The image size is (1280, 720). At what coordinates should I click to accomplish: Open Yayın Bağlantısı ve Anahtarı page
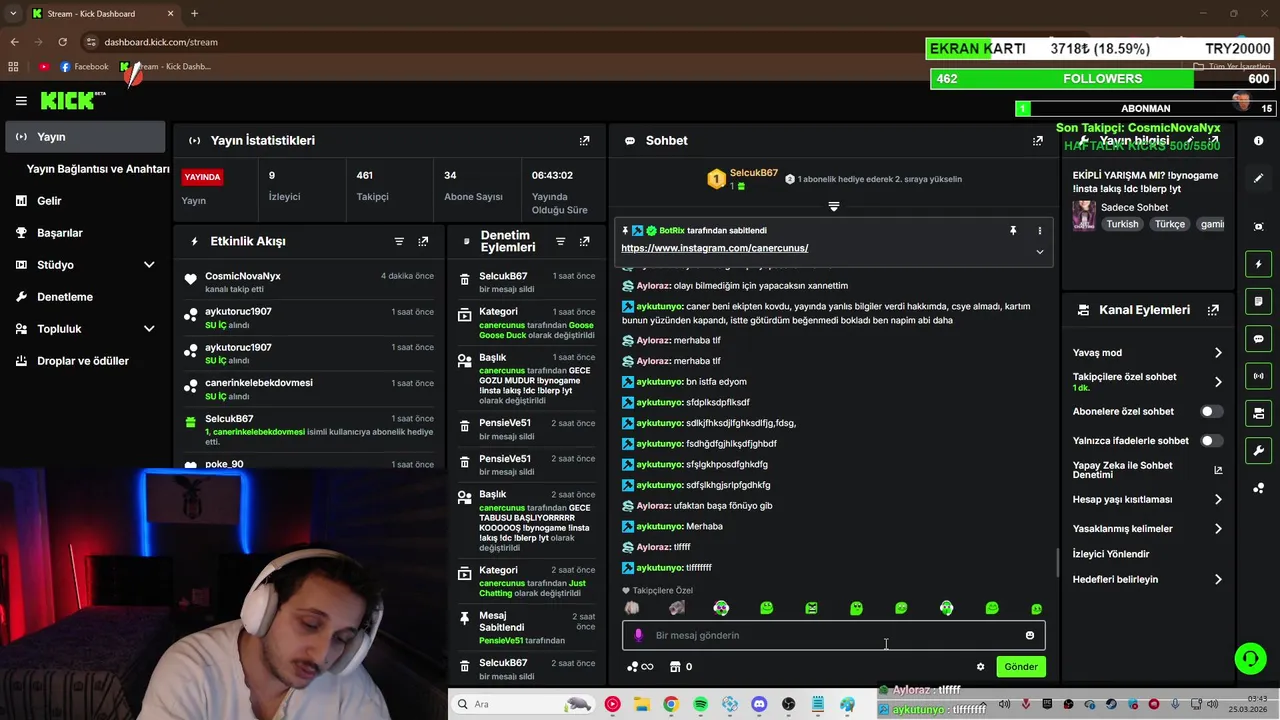click(98, 169)
